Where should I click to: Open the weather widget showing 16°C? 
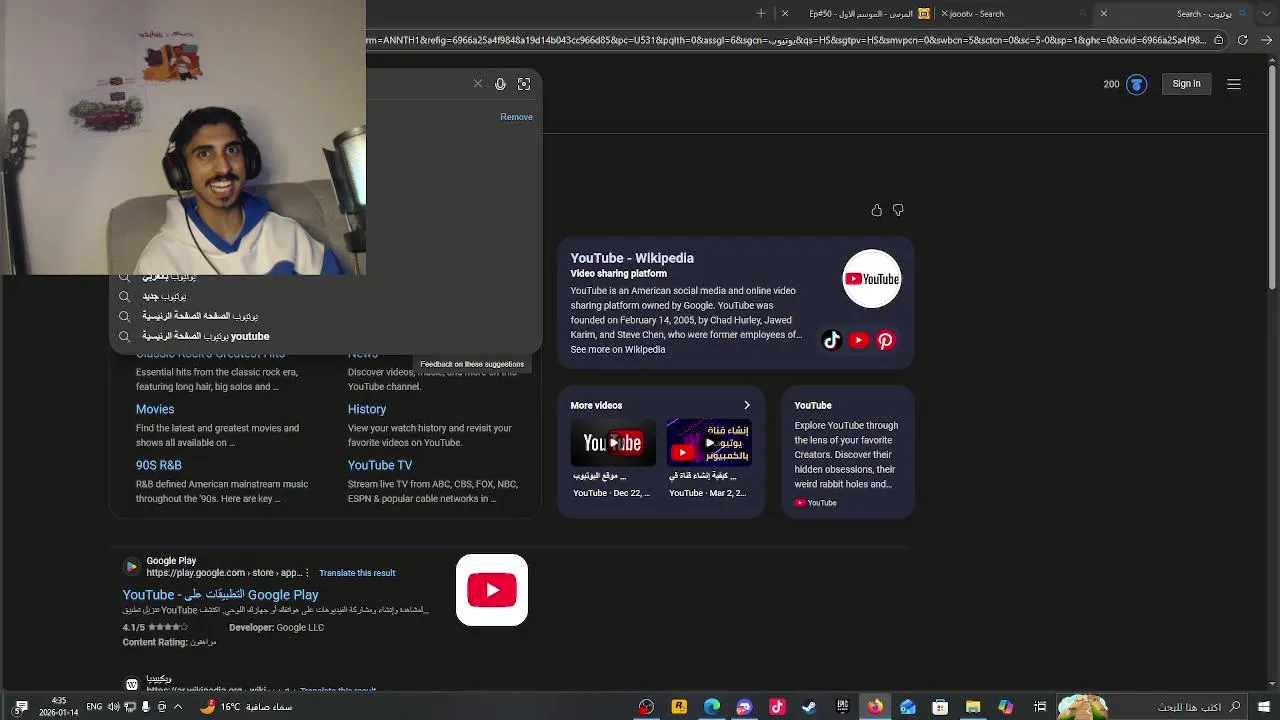[246, 707]
